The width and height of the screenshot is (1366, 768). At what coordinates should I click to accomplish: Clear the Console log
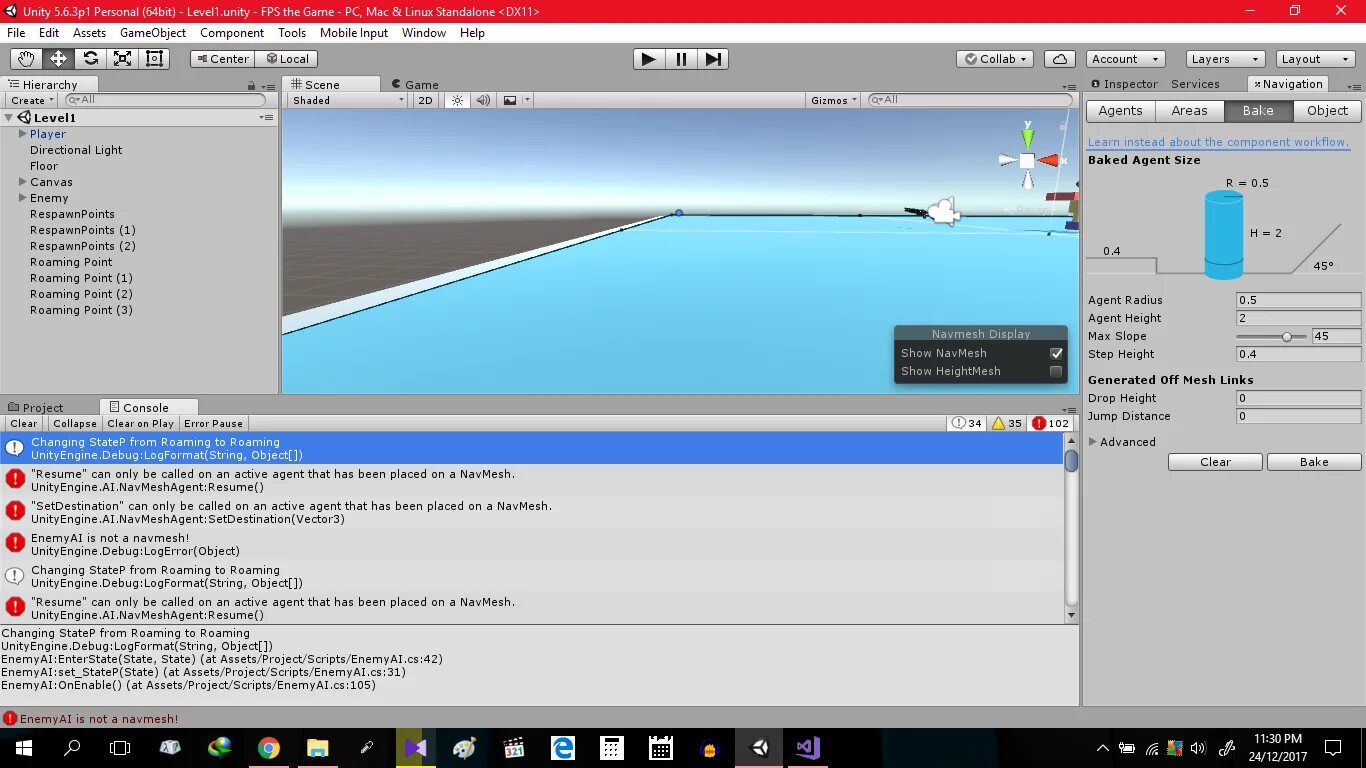(24, 423)
